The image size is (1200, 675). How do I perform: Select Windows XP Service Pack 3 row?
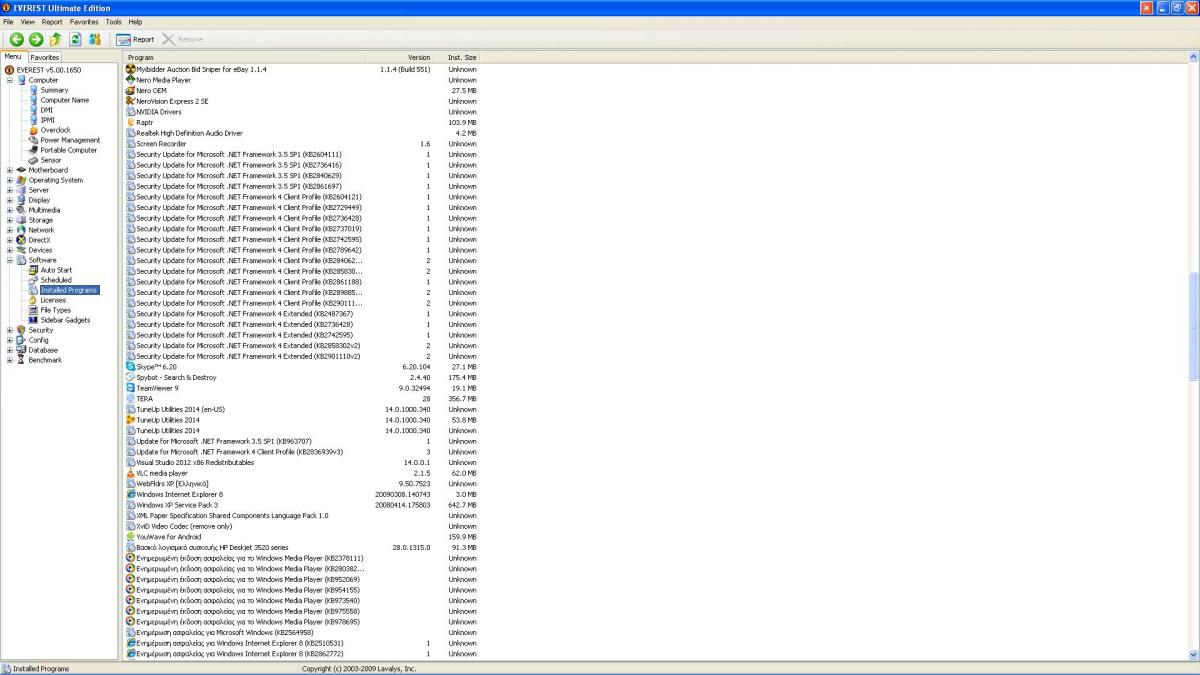[302, 505]
